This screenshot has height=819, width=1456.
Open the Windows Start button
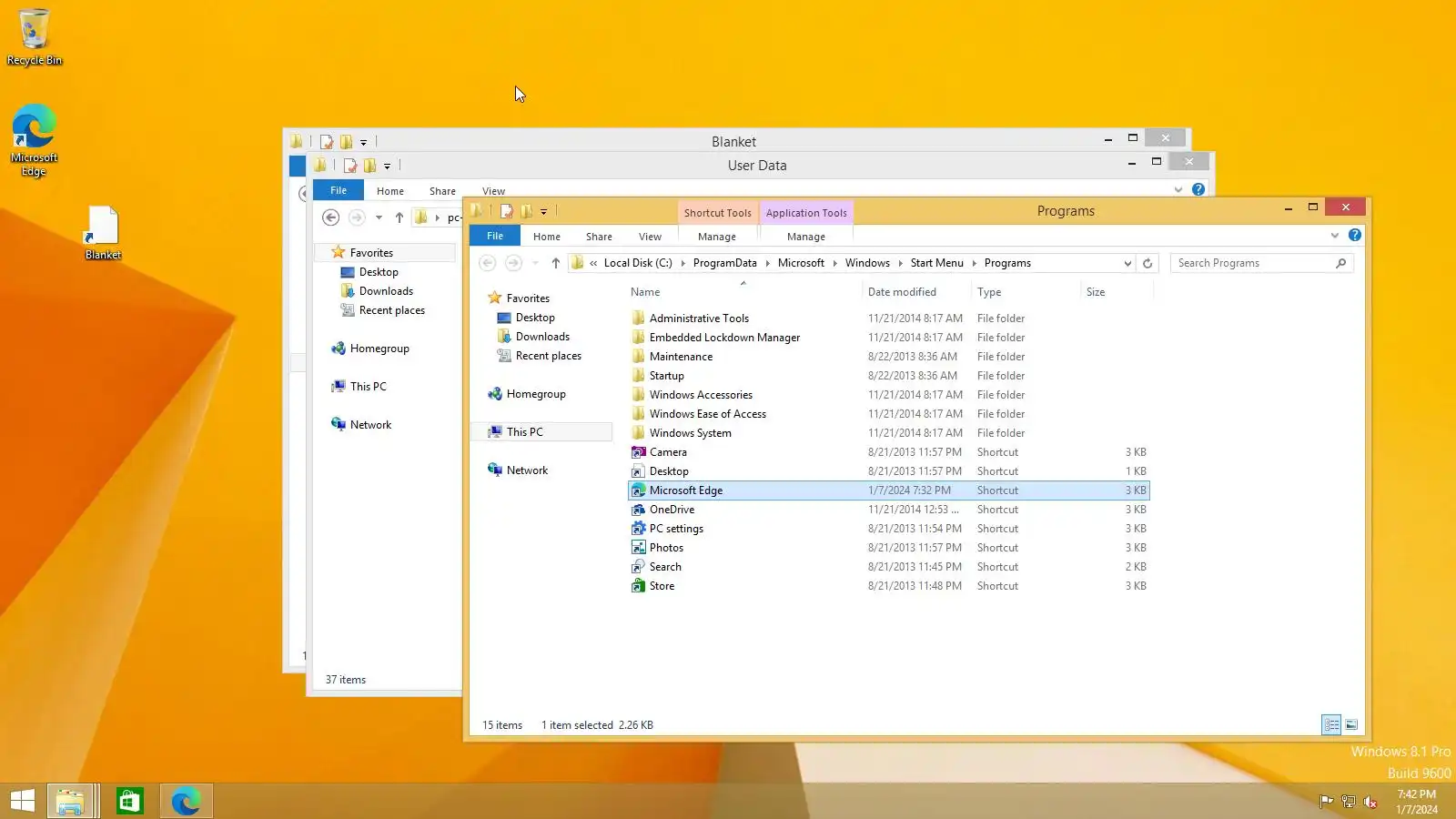[23, 801]
